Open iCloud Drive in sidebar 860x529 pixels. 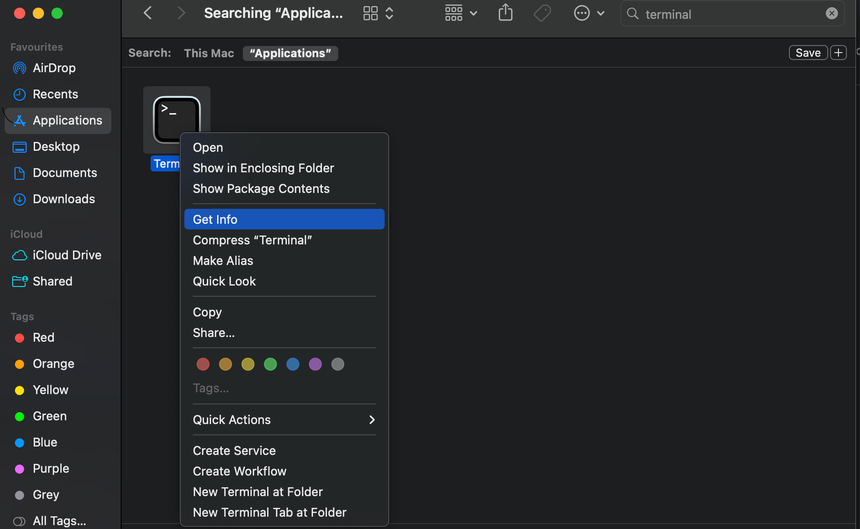tap(66, 255)
